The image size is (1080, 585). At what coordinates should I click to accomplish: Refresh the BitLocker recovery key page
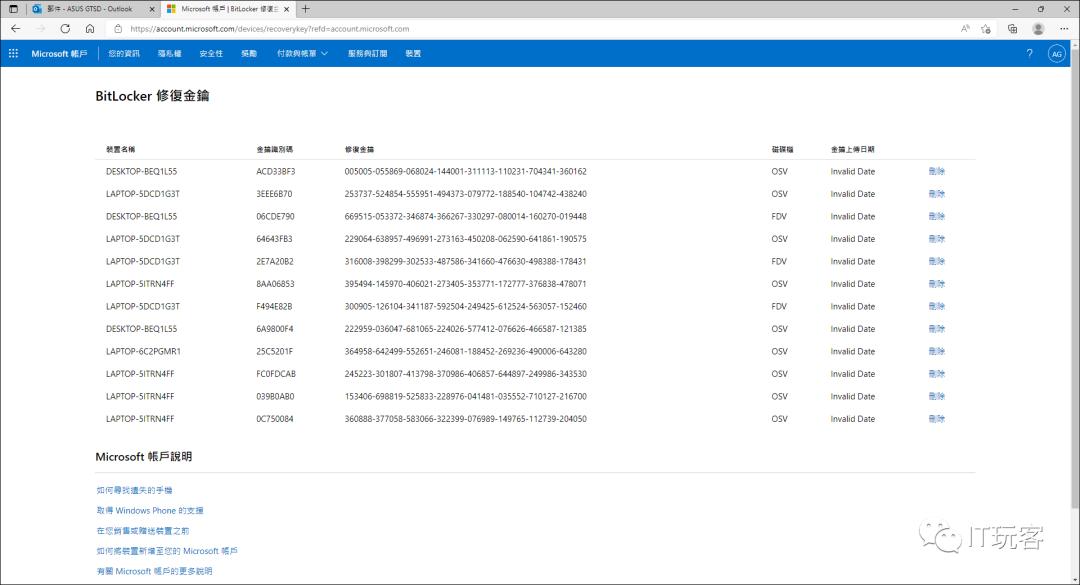(x=63, y=29)
